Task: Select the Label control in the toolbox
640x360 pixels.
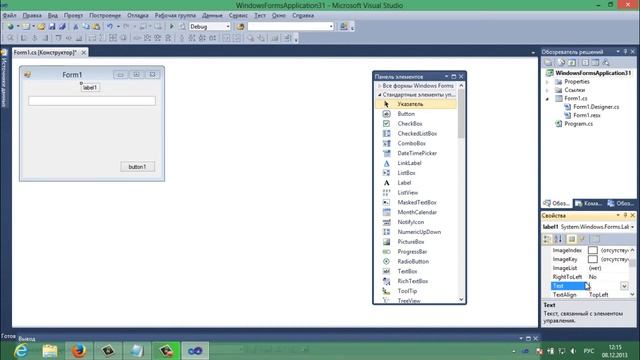Action: (416, 183)
